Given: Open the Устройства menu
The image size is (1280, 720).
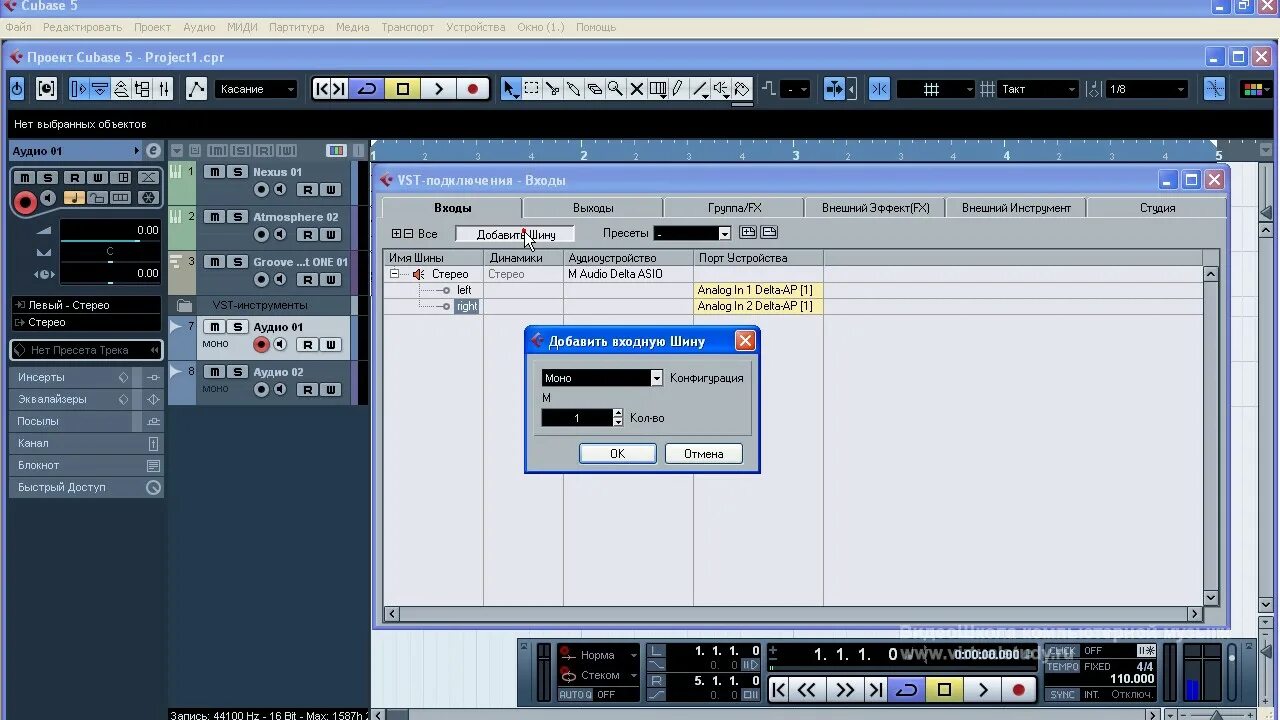Looking at the screenshot, I should (x=476, y=27).
